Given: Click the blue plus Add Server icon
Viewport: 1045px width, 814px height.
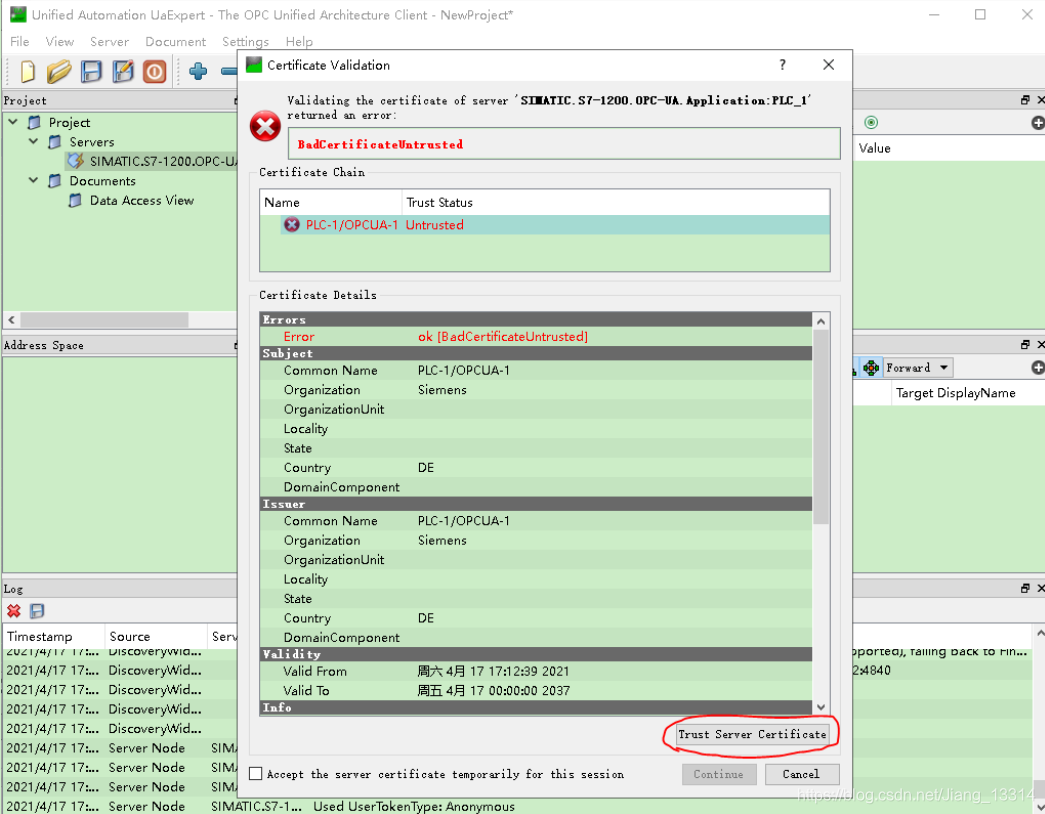Looking at the screenshot, I should click(x=198, y=71).
